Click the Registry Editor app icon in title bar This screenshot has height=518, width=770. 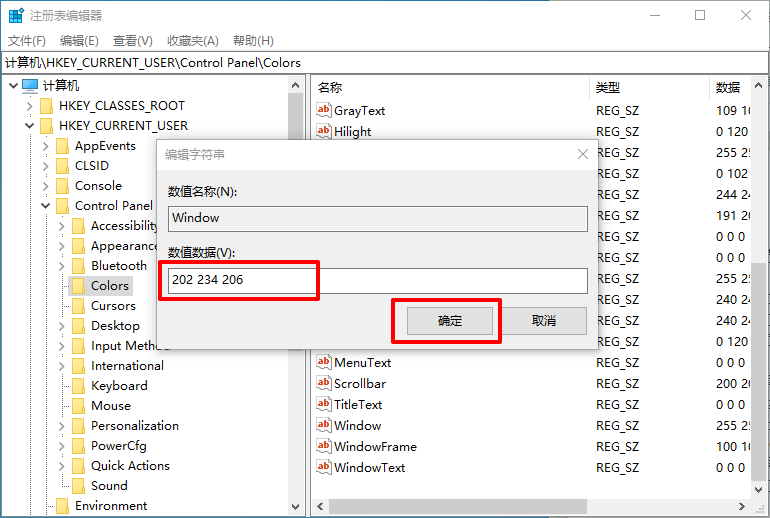pos(16,15)
